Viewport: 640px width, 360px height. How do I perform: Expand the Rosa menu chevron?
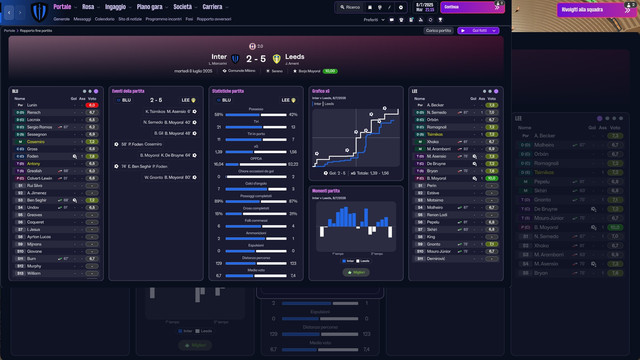(98, 7)
